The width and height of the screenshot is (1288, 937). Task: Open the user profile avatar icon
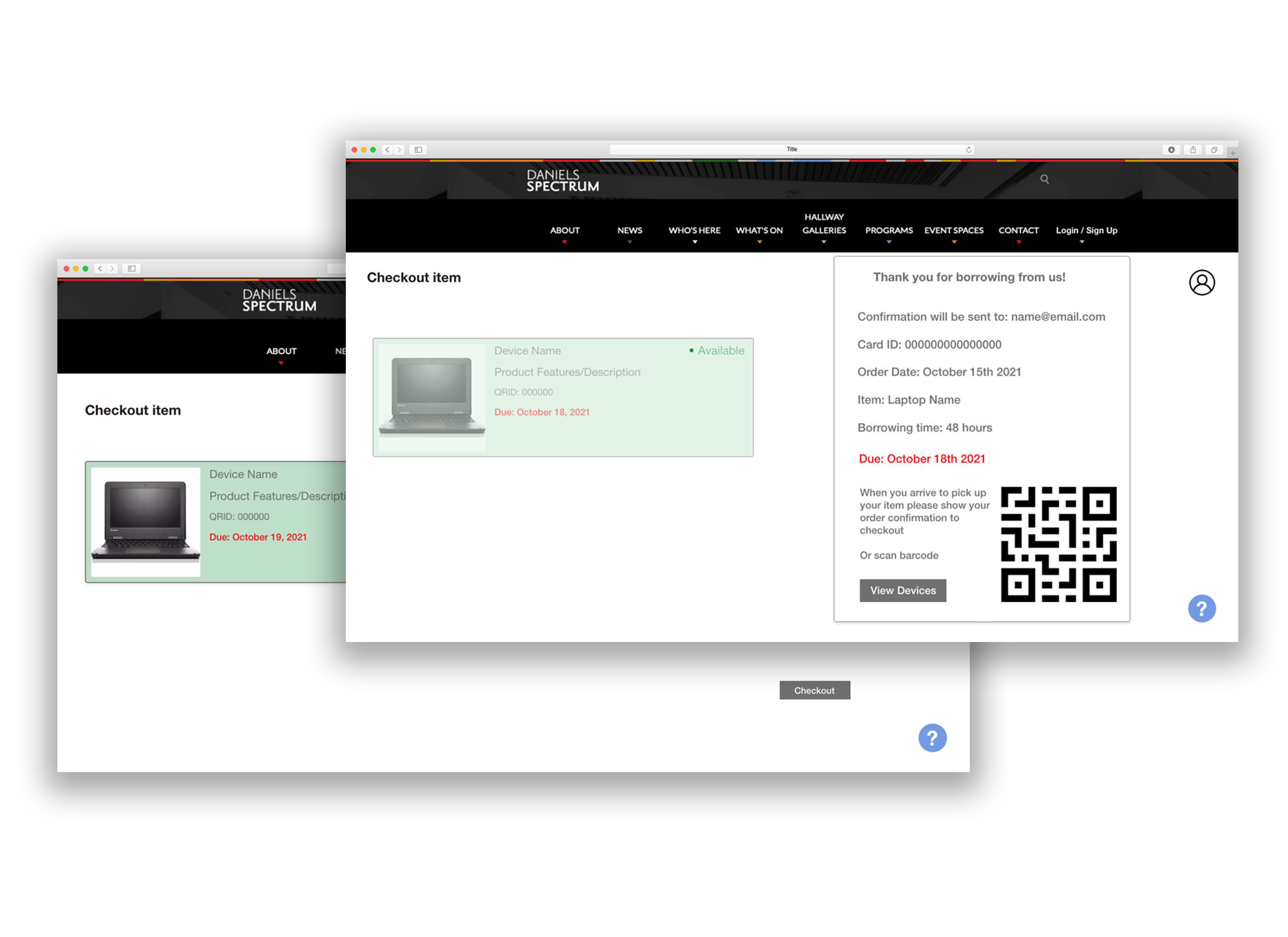pos(1201,282)
